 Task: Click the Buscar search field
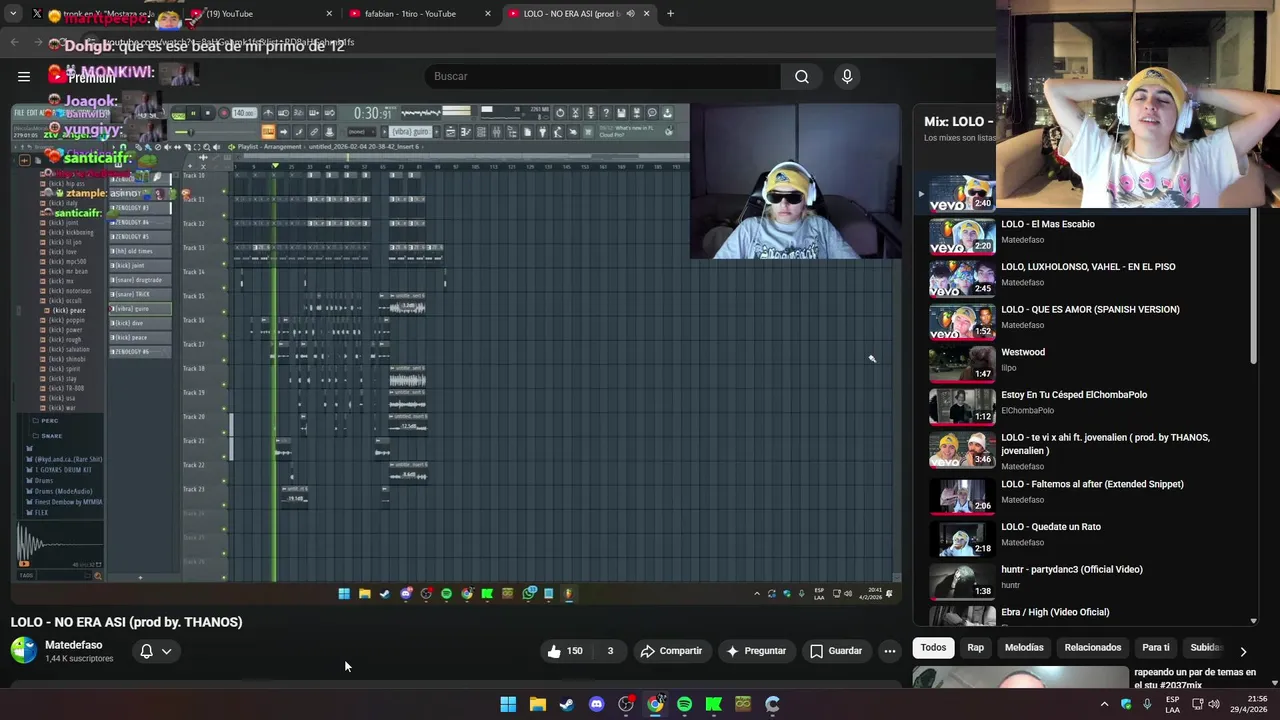(x=603, y=76)
